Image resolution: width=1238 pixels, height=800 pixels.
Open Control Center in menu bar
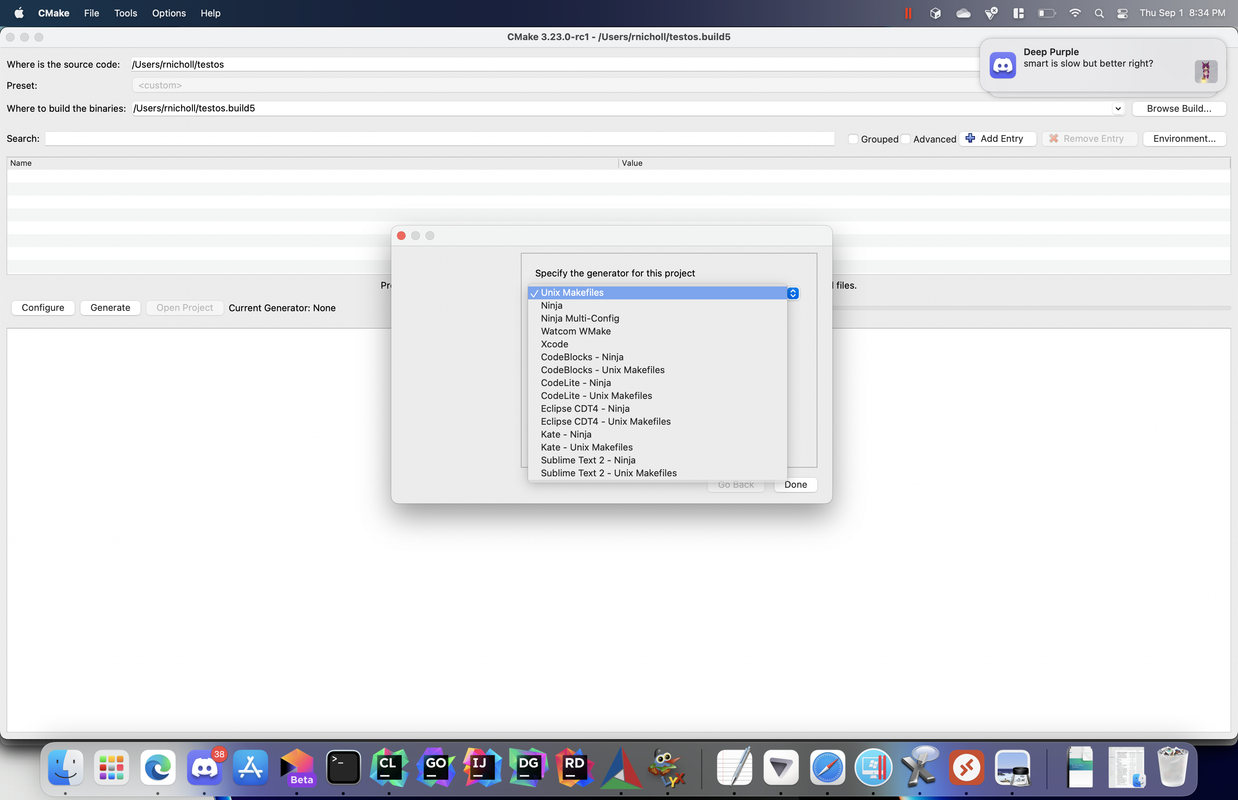[x=1122, y=13]
